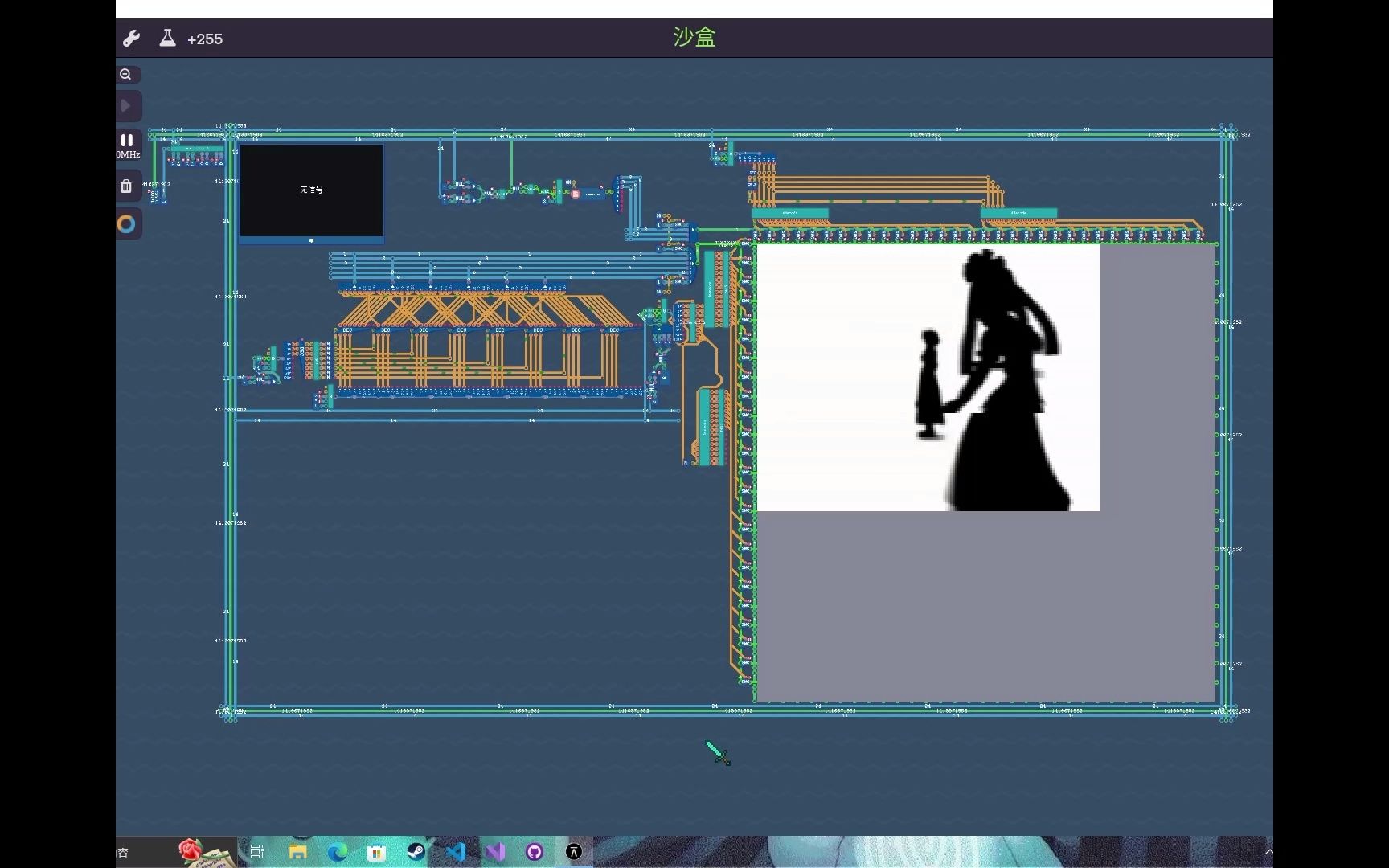Click the +255 score value

pyautogui.click(x=205, y=39)
